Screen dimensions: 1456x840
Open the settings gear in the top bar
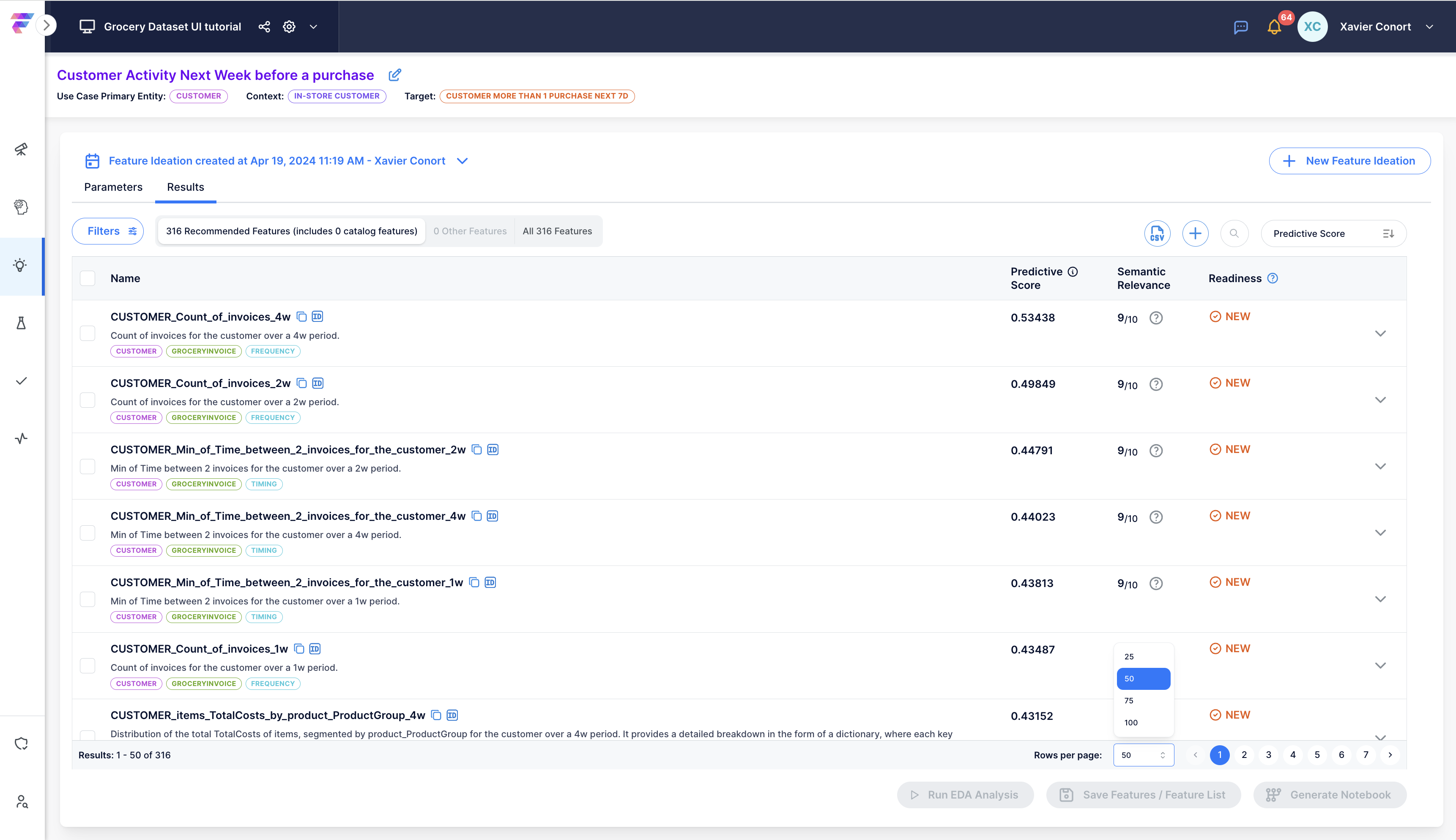point(289,27)
